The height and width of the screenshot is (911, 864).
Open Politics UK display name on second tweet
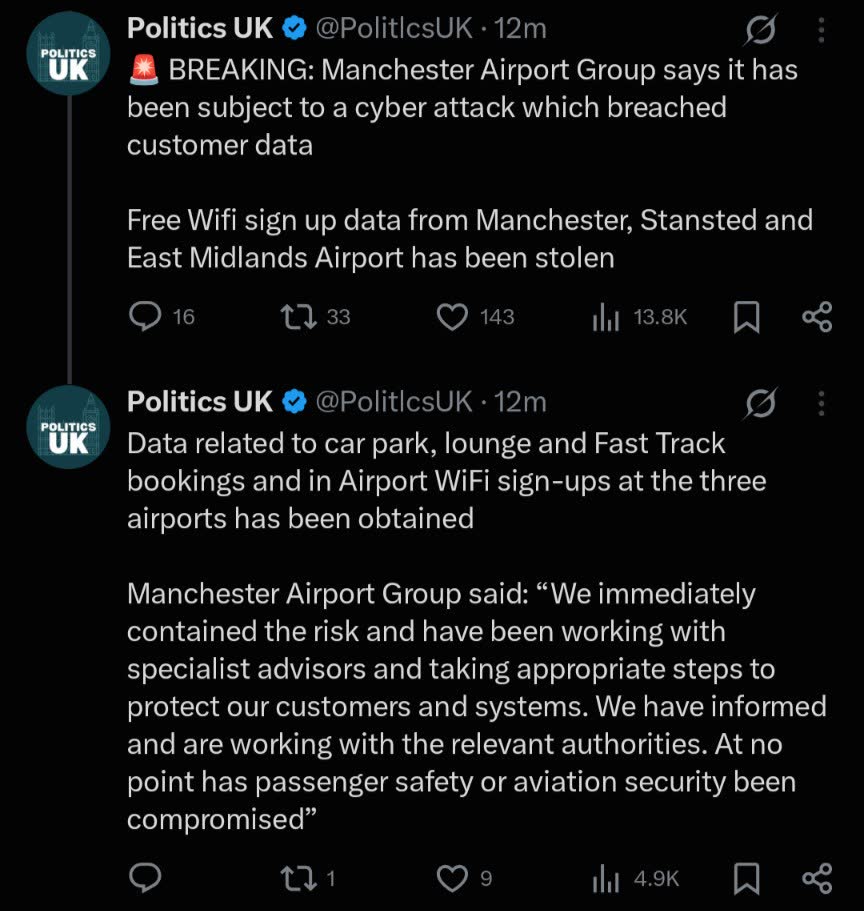199,401
